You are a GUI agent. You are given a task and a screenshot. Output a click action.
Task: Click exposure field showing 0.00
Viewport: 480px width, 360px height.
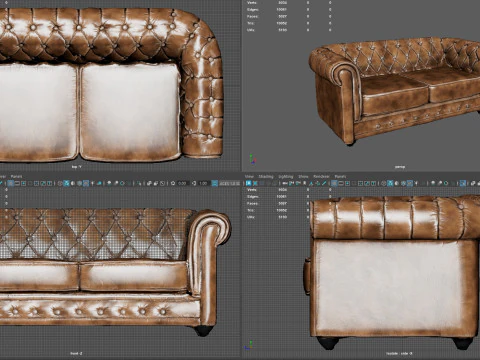click(182, 183)
